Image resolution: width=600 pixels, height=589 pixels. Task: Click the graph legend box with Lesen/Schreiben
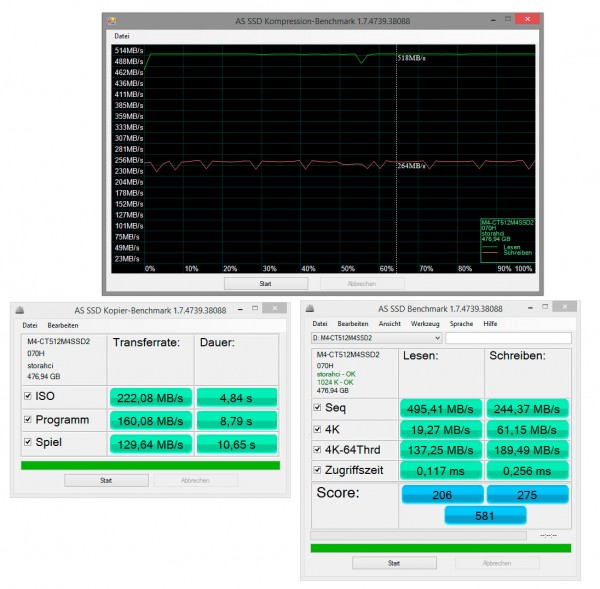(507, 240)
